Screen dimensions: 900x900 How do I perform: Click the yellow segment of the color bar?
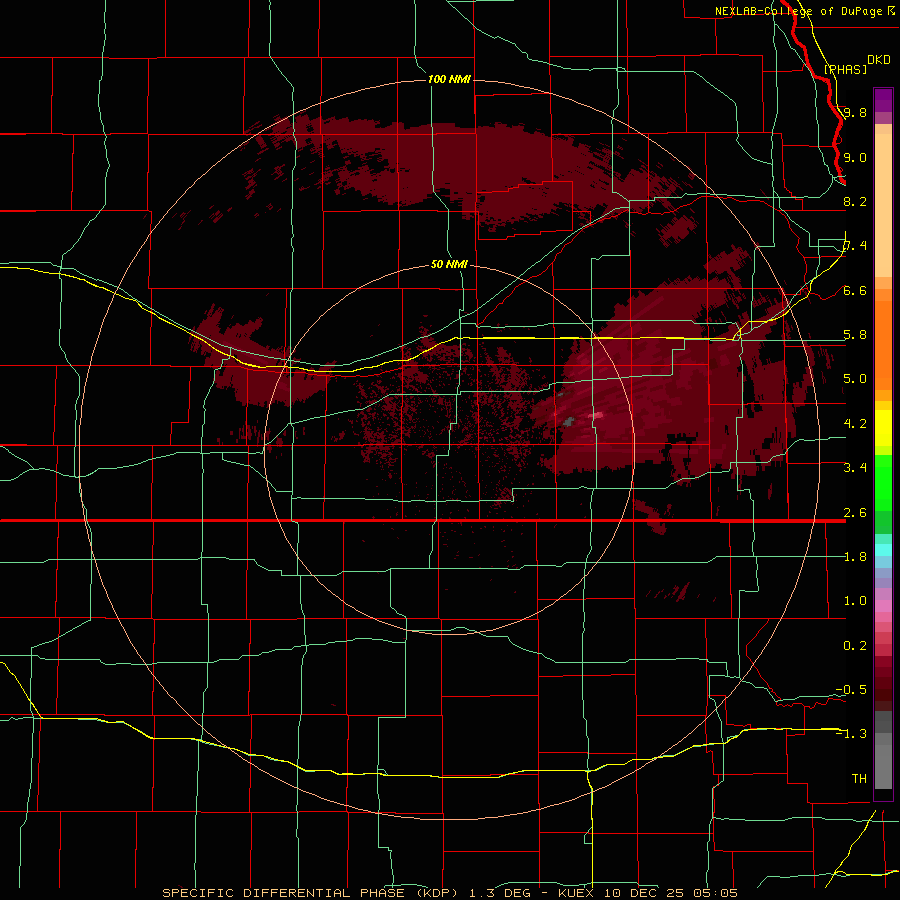click(x=883, y=428)
